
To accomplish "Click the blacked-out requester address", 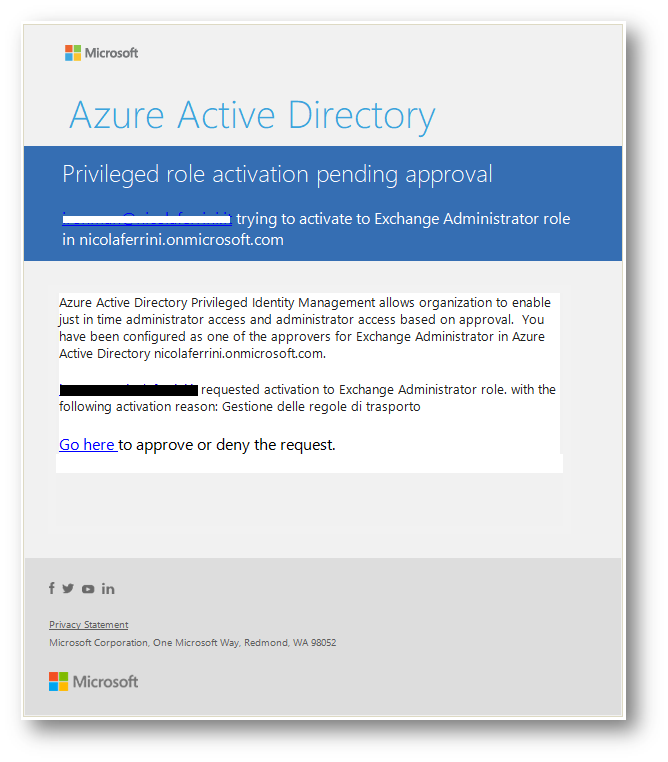I will pos(128,390).
